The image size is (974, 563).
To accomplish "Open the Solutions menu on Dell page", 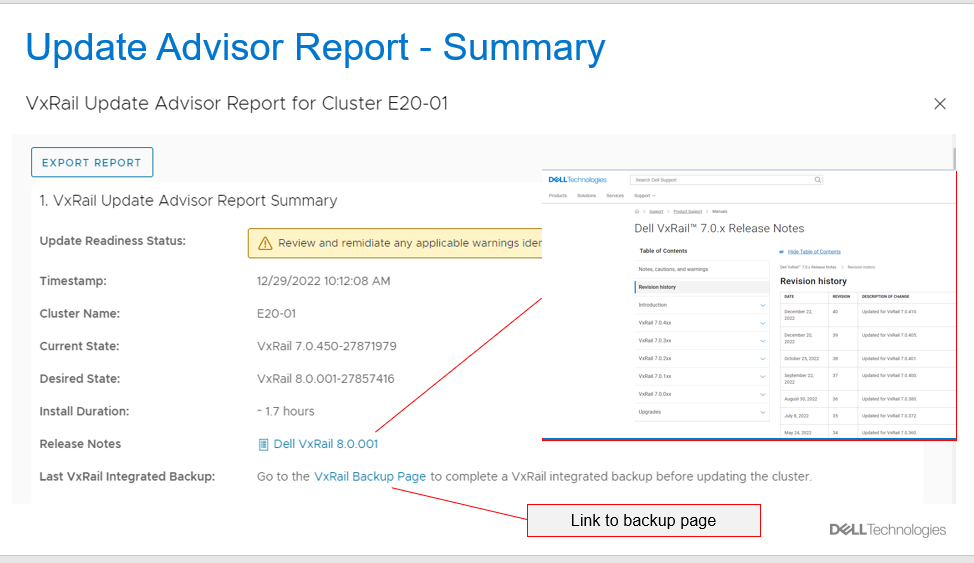I will 586,196.
